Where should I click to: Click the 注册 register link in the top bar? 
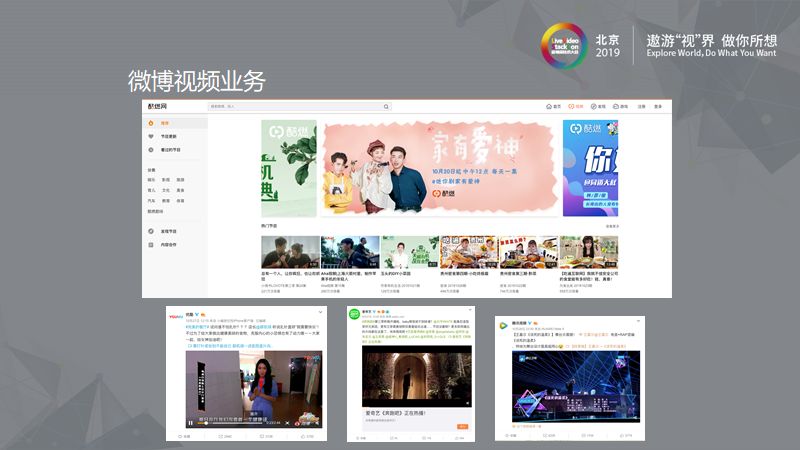click(641, 107)
